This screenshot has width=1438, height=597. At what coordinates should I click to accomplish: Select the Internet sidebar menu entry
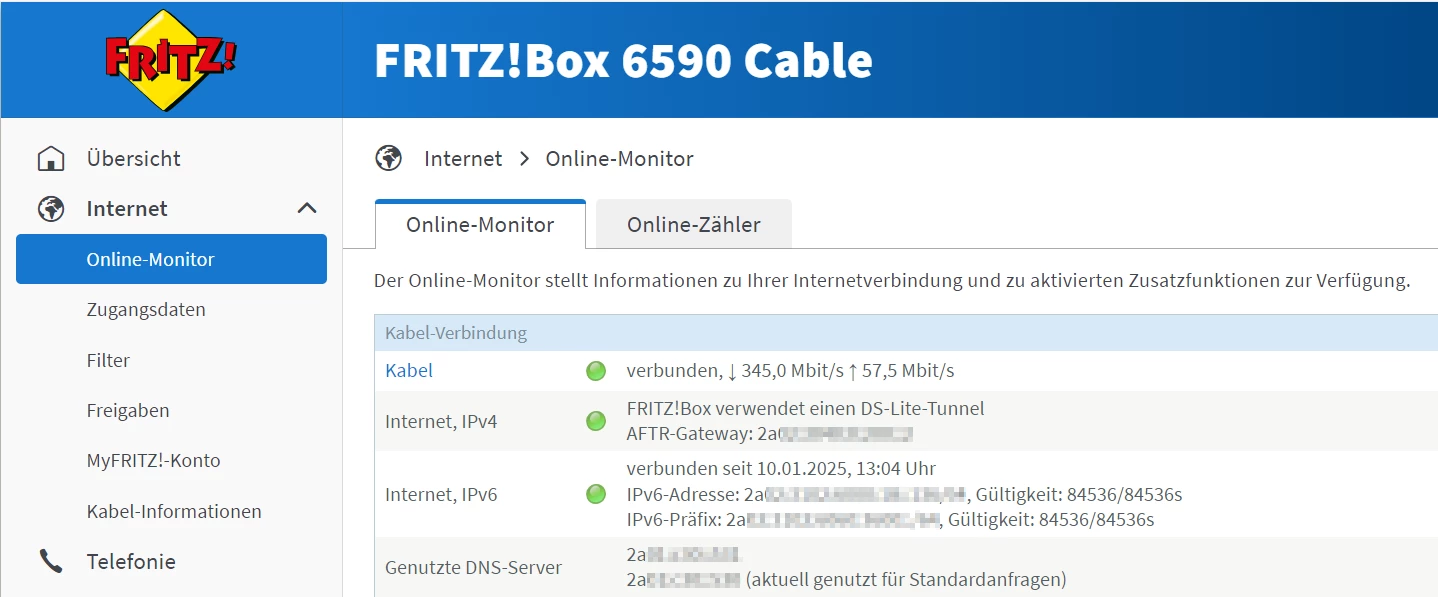point(127,209)
